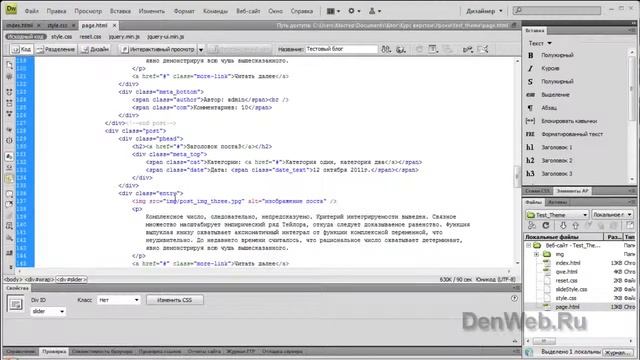Open the site management icon menu
Viewport: 640px width, 360px height.
[374, 11]
